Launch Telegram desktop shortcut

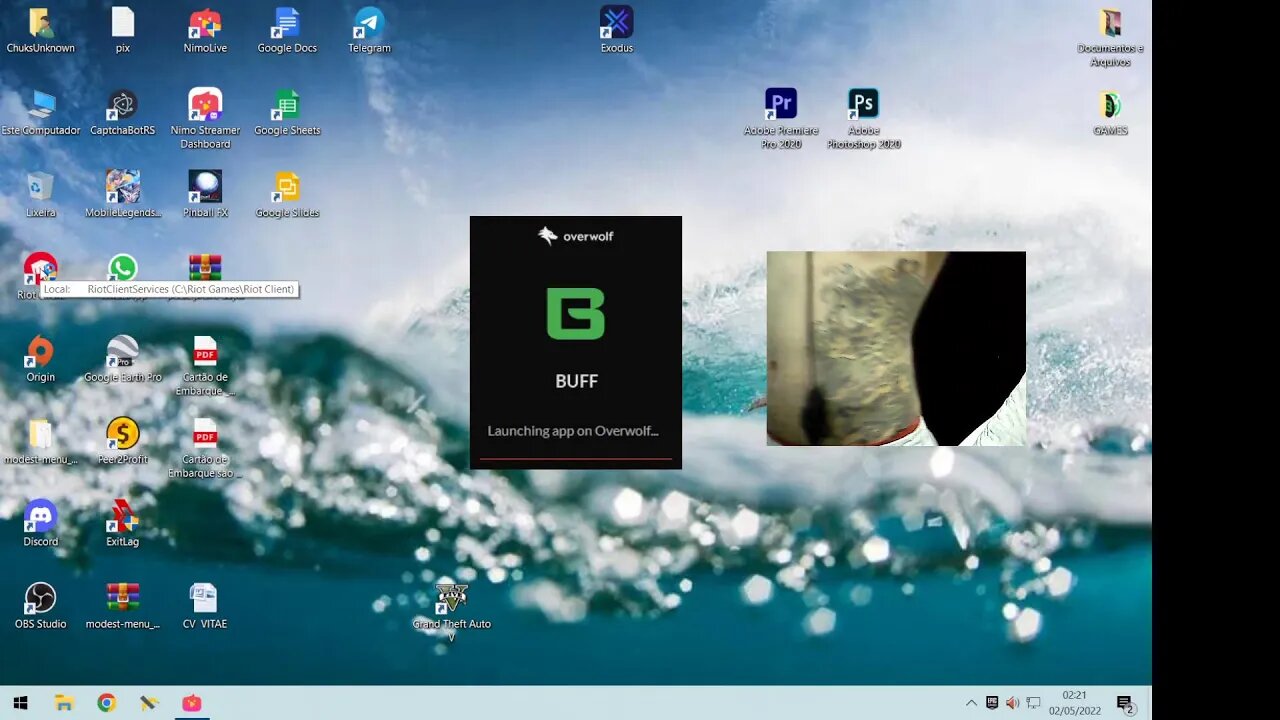[x=369, y=30]
